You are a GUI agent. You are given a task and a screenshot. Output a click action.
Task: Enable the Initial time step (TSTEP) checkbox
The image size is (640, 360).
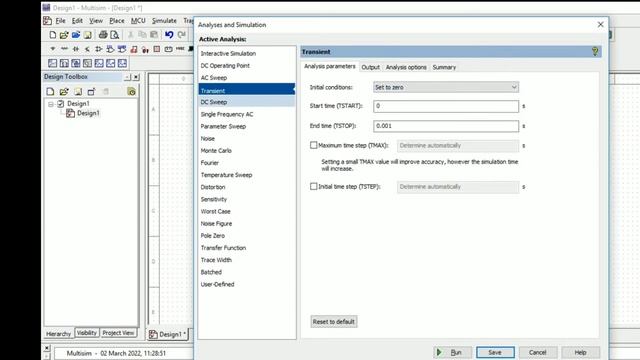pos(313,186)
